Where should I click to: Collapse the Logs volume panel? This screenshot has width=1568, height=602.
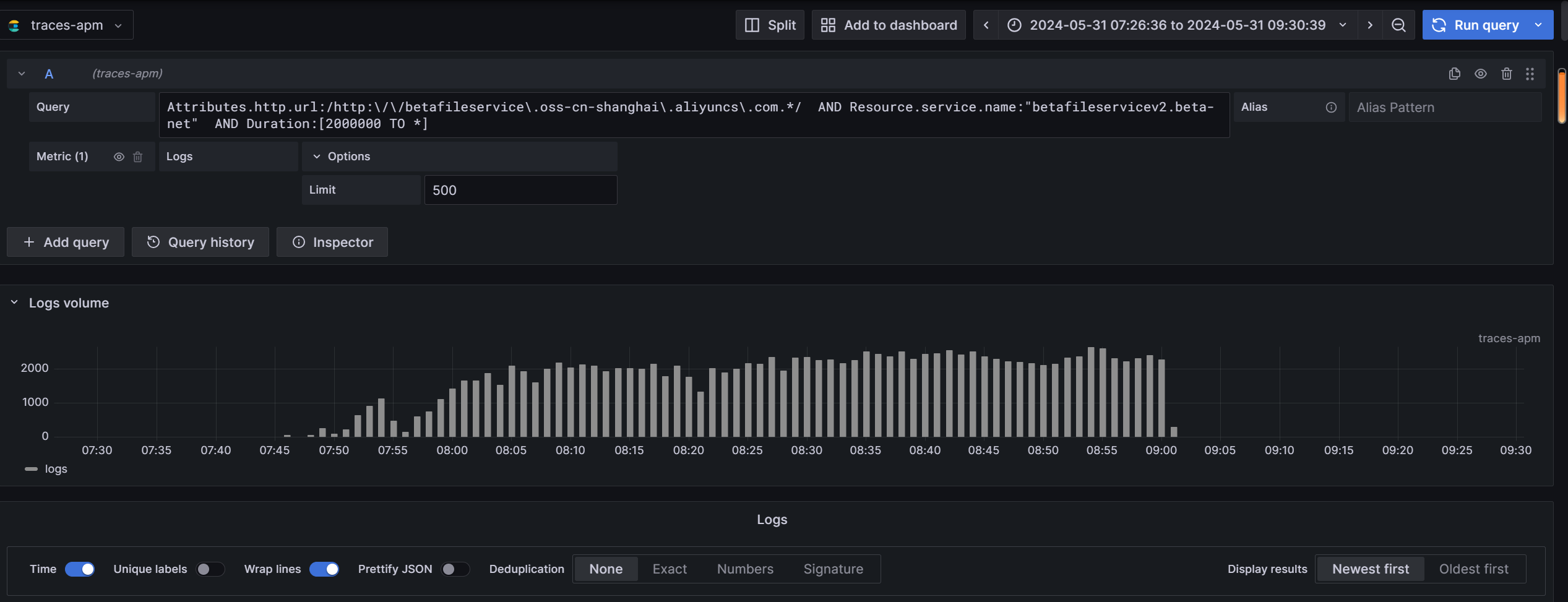14,303
